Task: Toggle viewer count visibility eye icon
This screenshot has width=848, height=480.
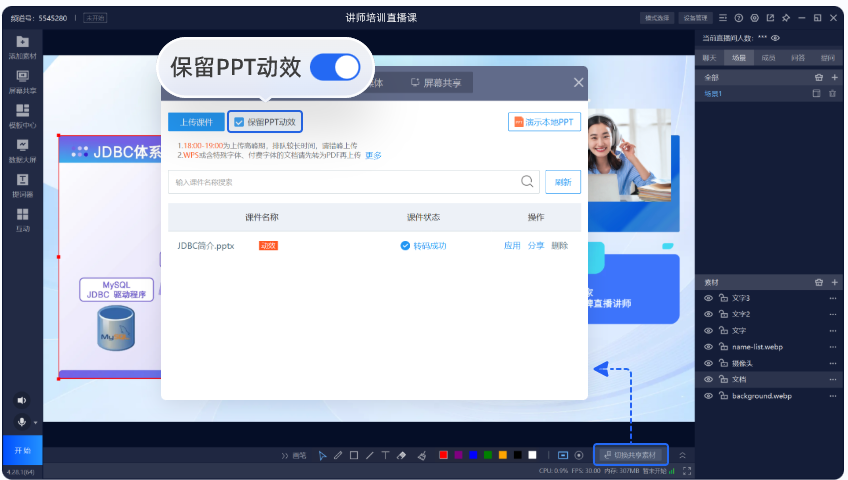Action: tap(775, 38)
